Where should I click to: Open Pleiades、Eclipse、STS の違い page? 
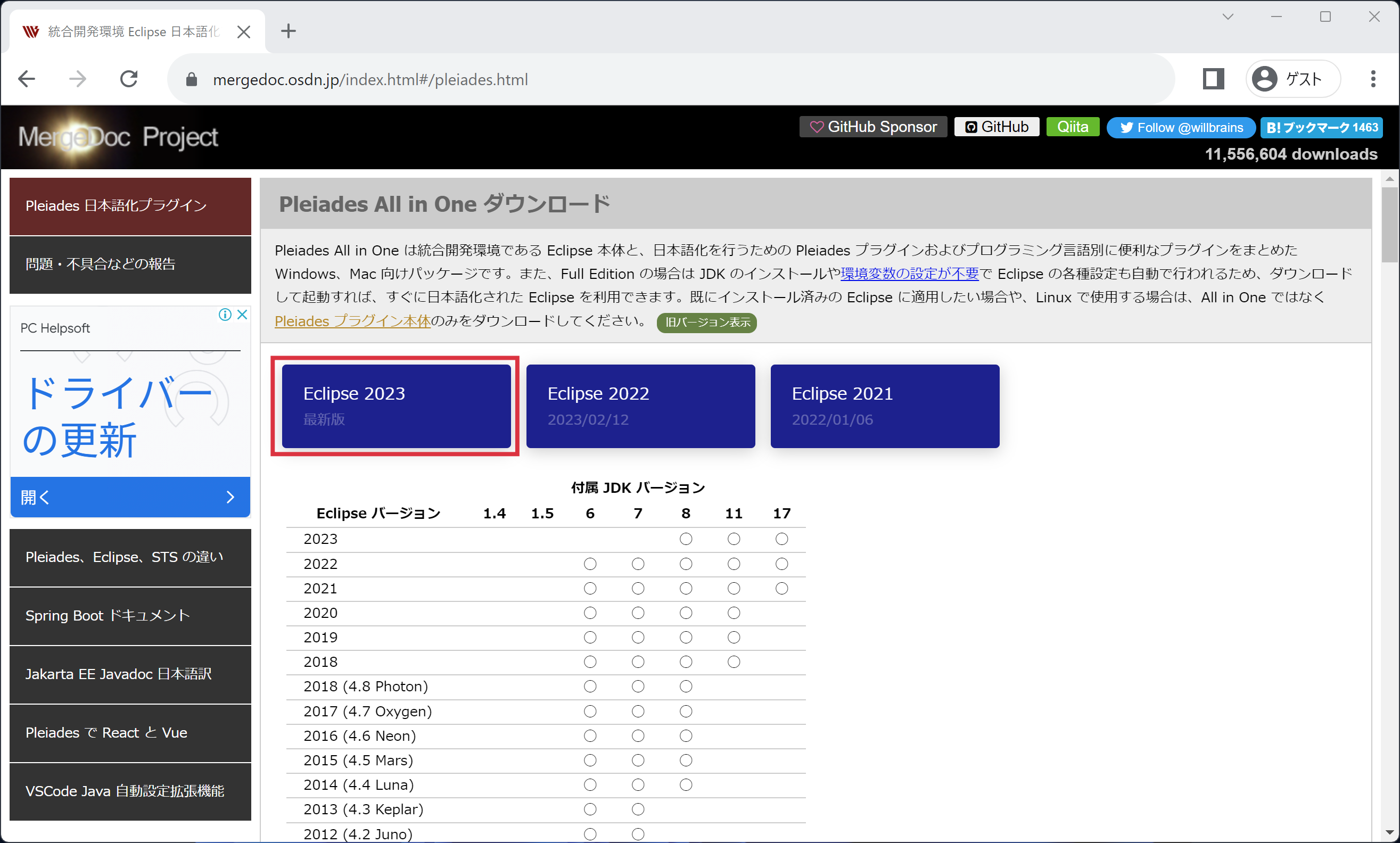pos(130,557)
